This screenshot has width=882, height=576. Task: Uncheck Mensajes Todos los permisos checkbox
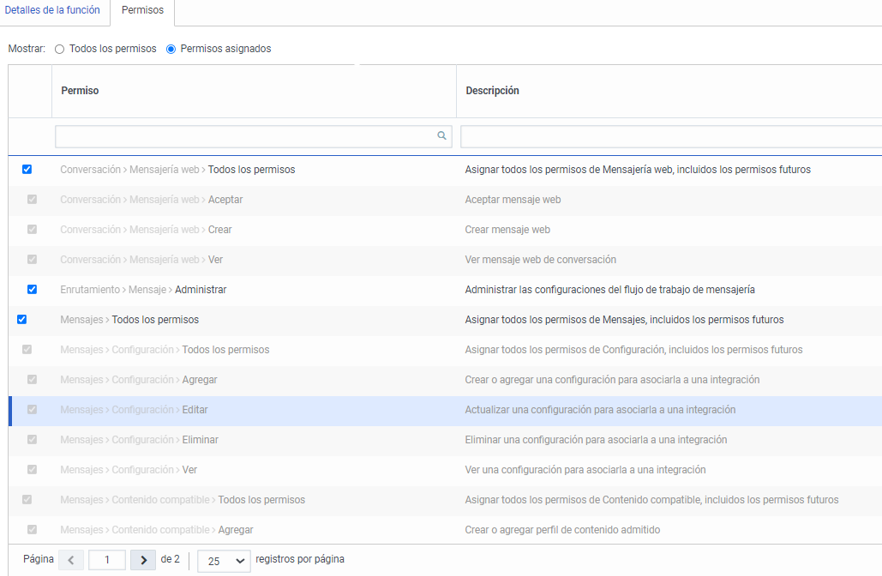pos(22,320)
